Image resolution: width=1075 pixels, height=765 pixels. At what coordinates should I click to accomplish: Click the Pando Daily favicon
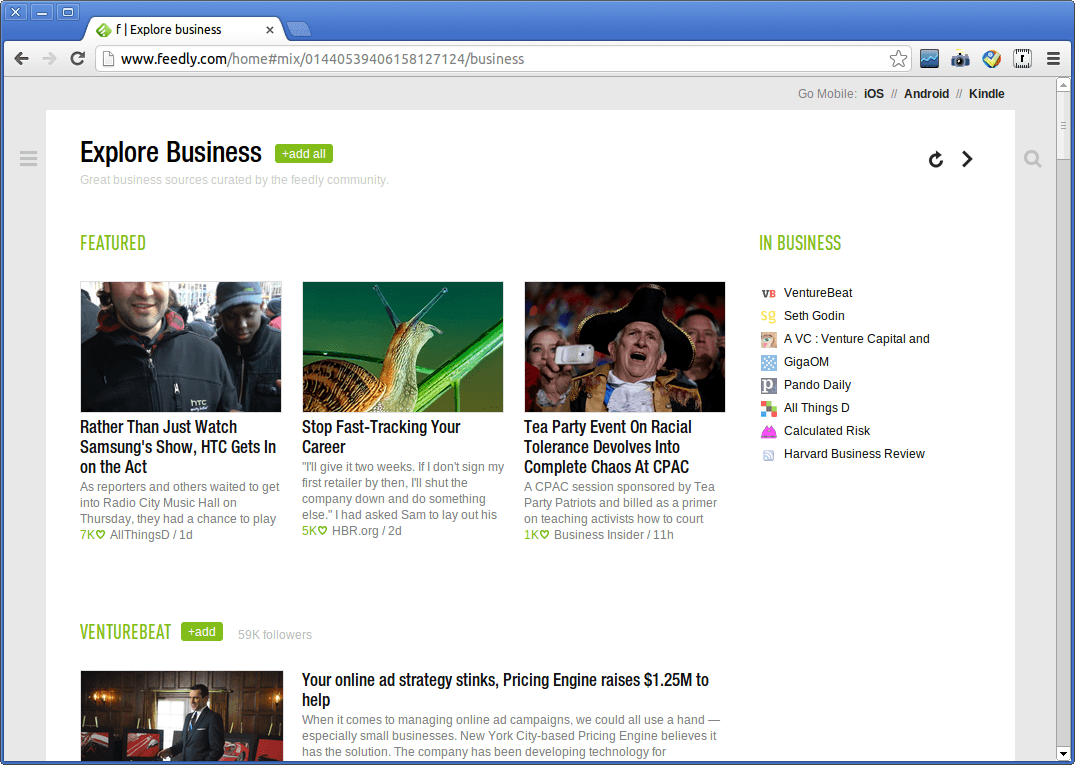pyautogui.click(x=768, y=384)
